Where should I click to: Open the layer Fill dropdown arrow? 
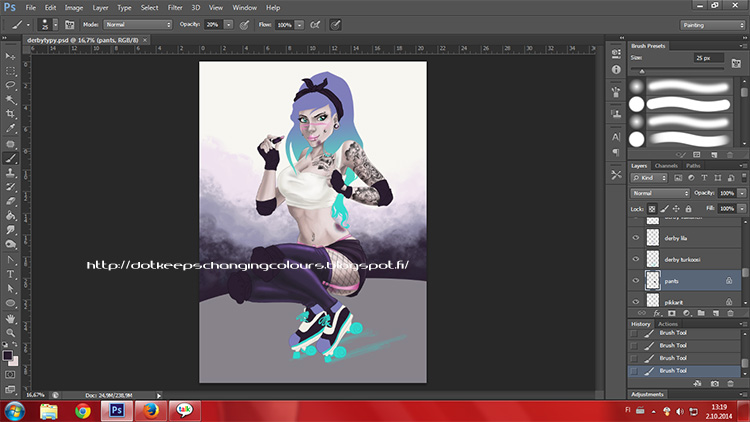pyautogui.click(x=742, y=209)
